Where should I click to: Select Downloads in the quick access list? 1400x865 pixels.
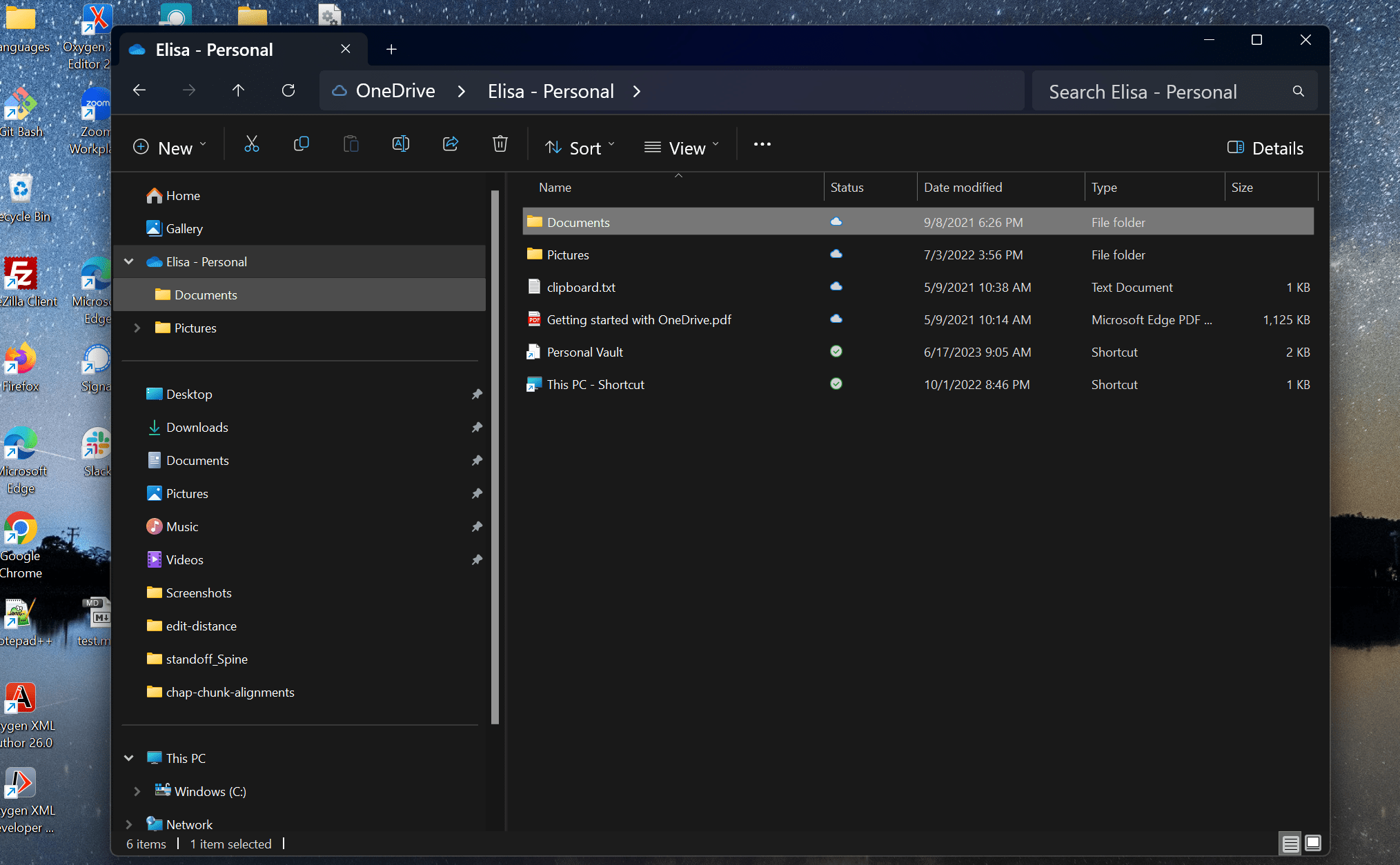197,427
